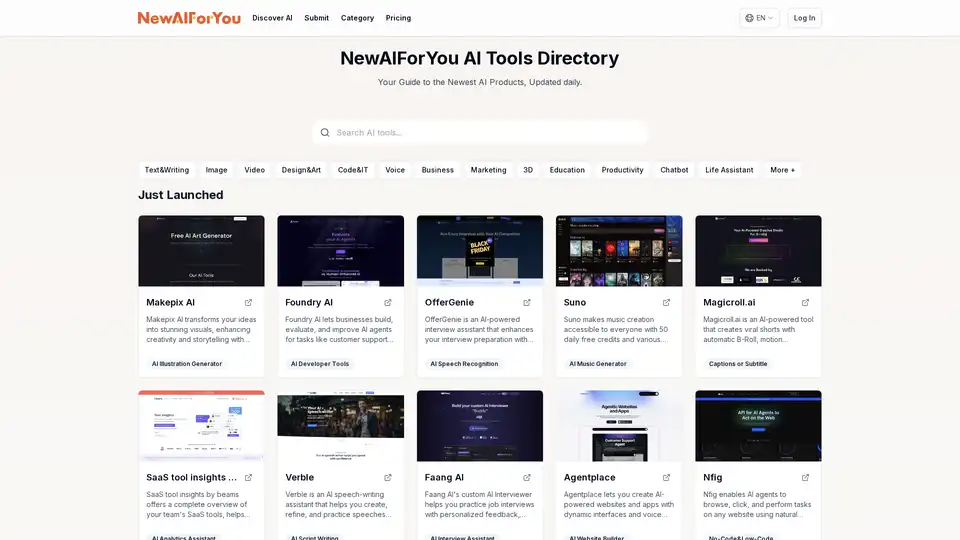Click the globe language icon
960x540 pixels.
click(749, 18)
